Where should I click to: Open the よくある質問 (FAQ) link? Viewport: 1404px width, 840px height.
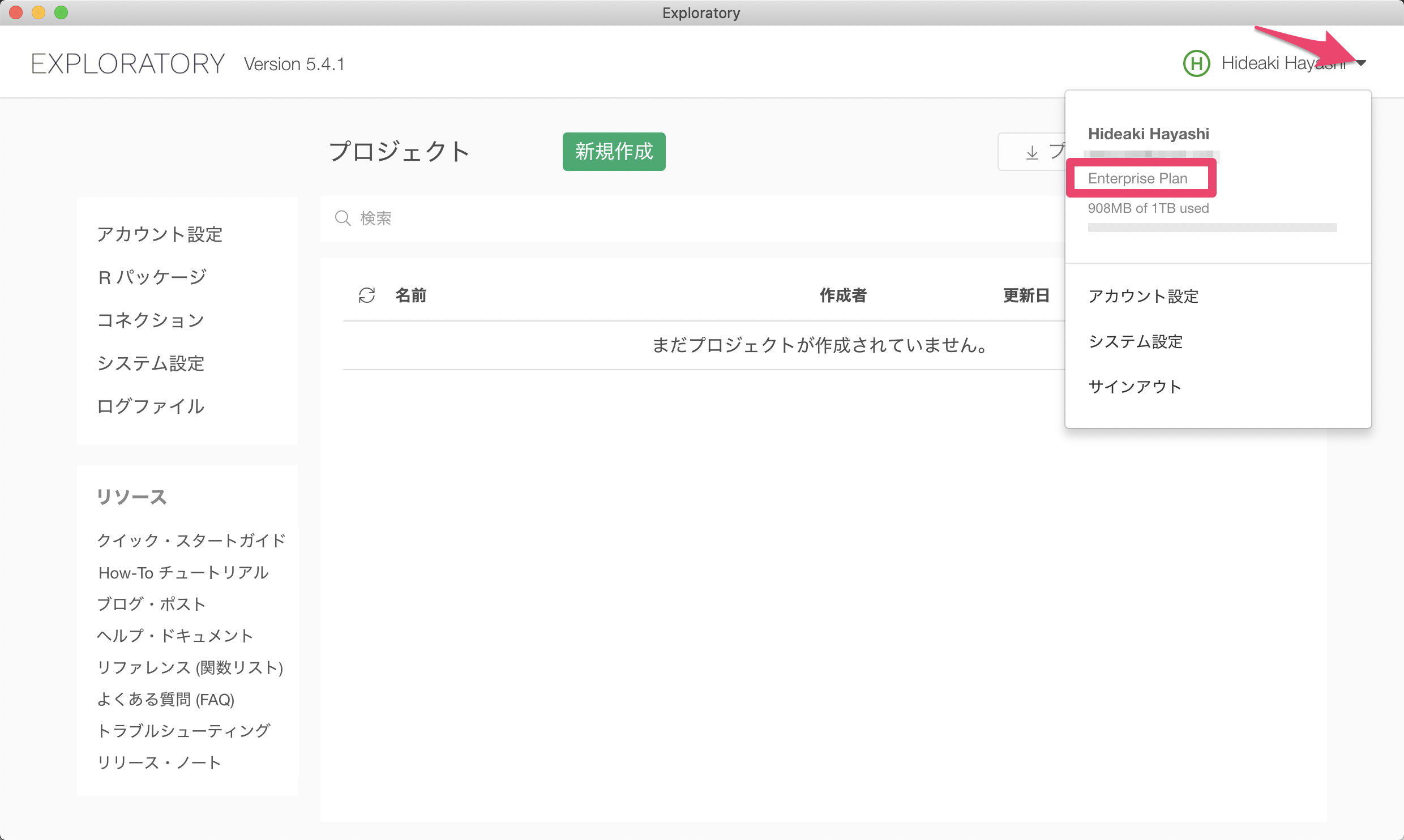[166, 699]
